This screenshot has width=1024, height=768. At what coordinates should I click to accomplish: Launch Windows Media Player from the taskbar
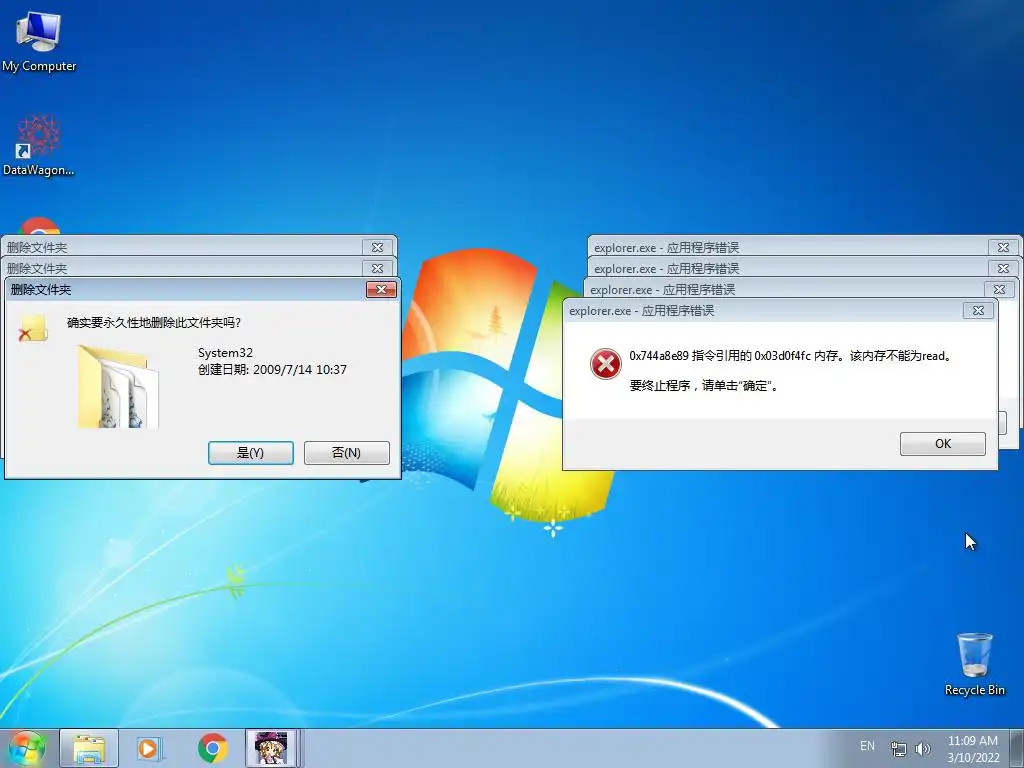click(x=150, y=748)
